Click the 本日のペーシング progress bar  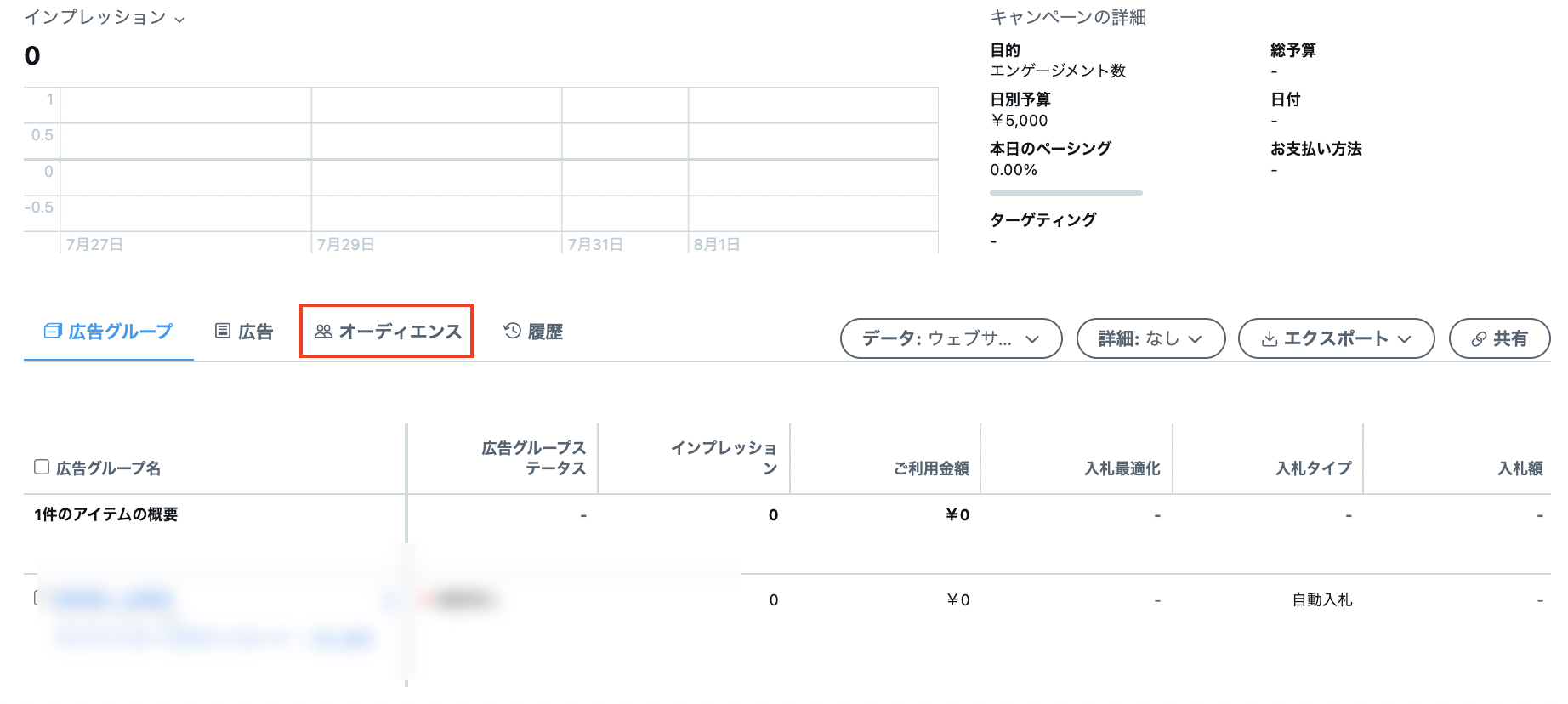1065,193
